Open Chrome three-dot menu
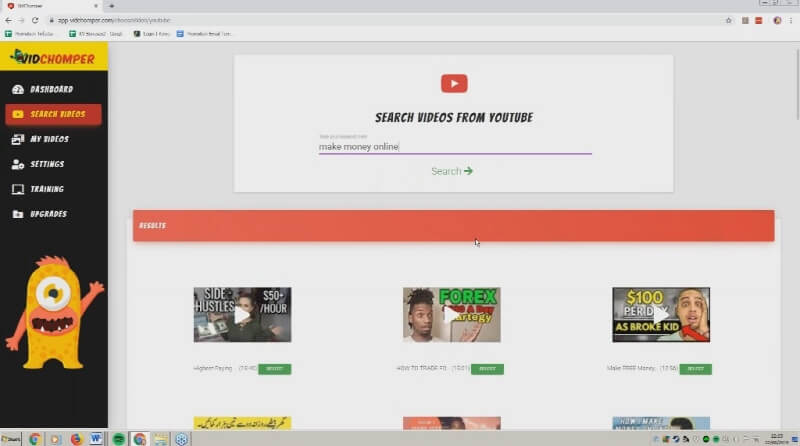 pyautogui.click(x=791, y=20)
